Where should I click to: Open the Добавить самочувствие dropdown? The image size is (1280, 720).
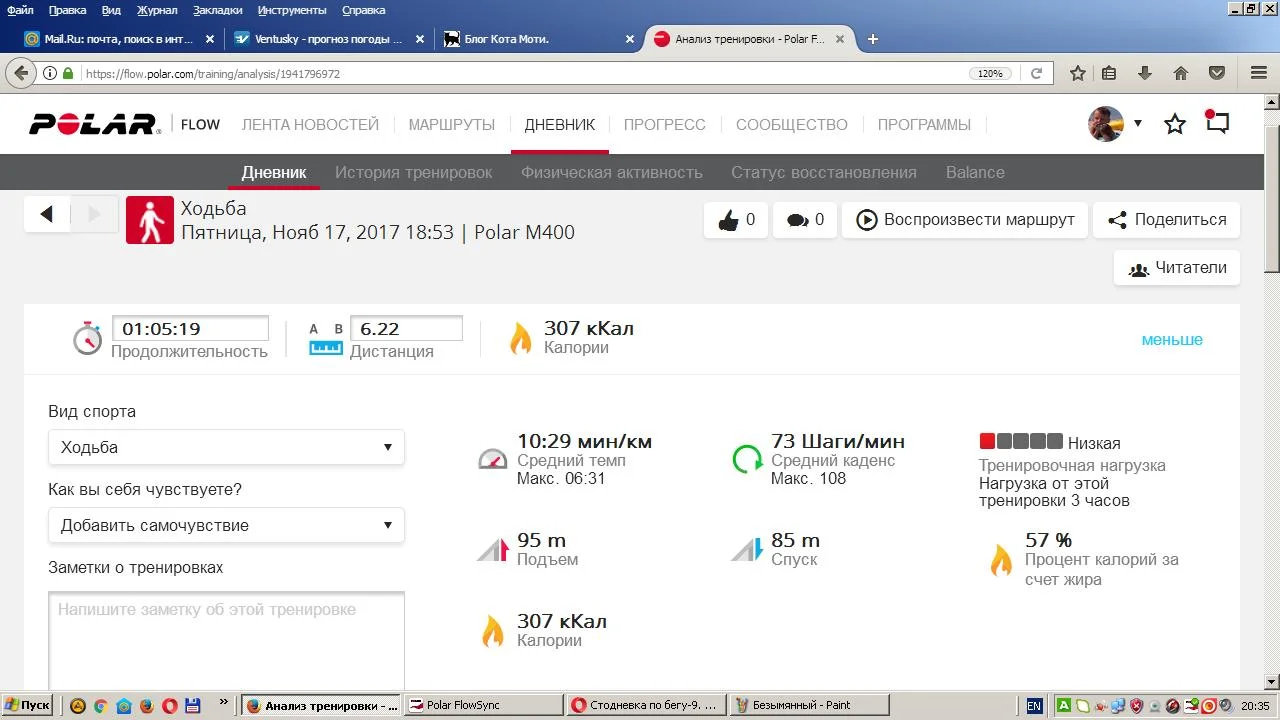[x=226, y=525]
